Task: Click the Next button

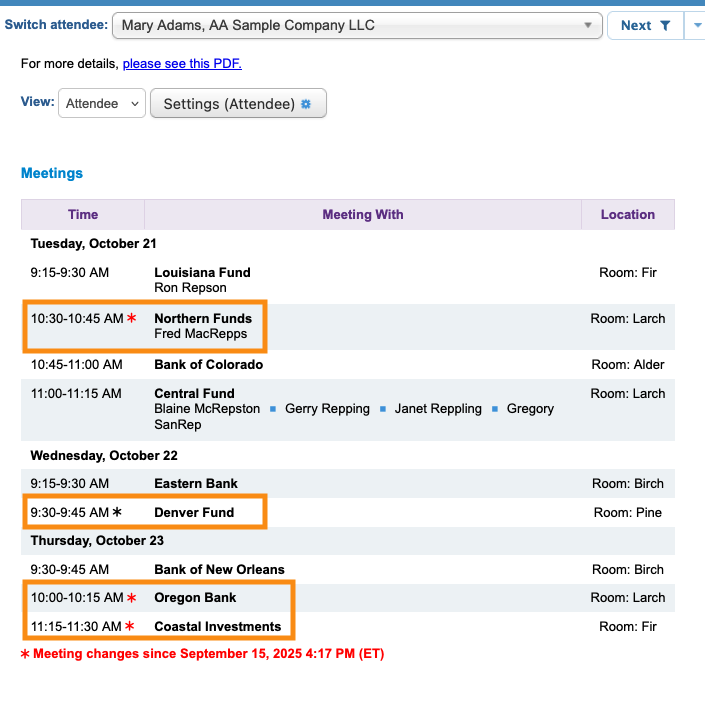Action: click(645, 26)
